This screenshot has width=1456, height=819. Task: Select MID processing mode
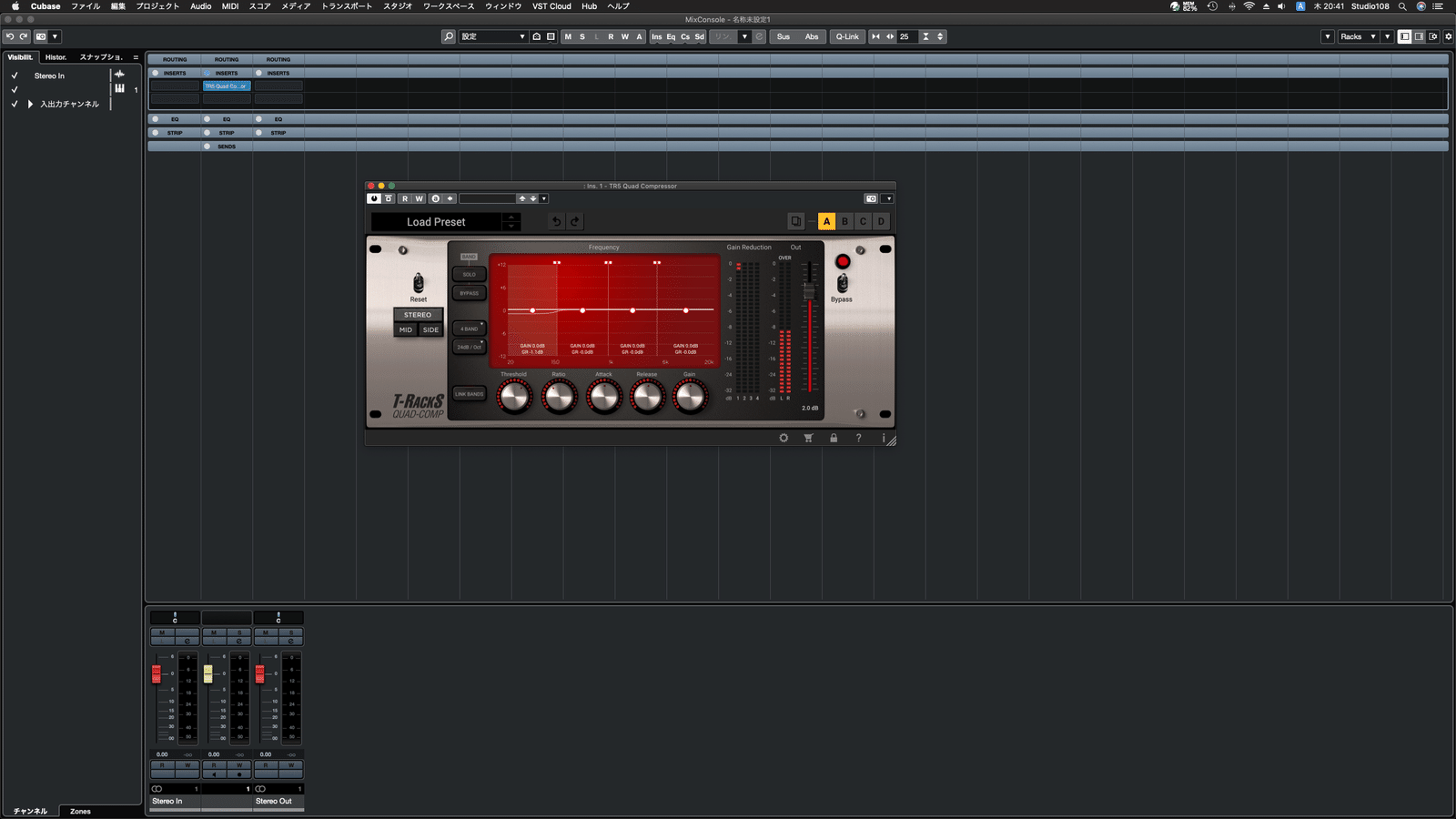406,329
